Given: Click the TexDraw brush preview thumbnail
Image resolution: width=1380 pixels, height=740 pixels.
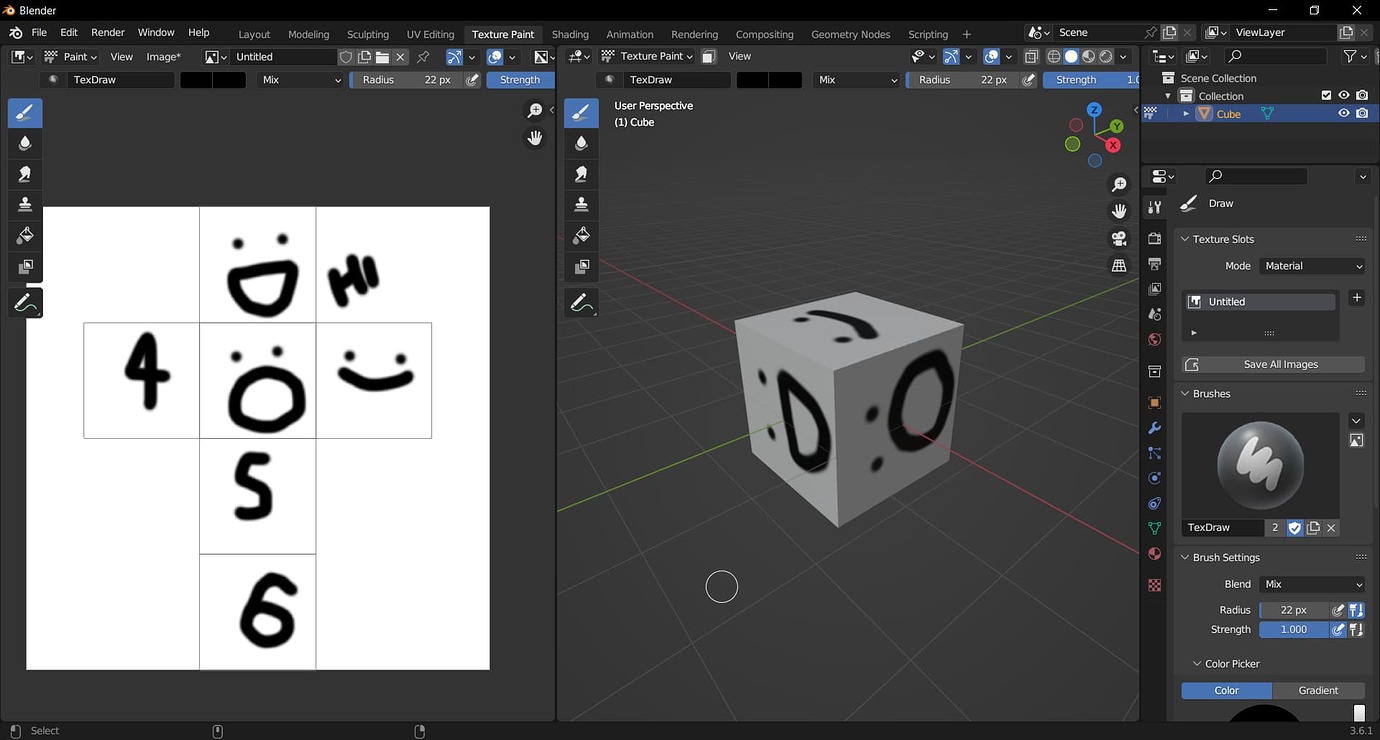Looking at the screenshot, I should [x=1260, y=465].
